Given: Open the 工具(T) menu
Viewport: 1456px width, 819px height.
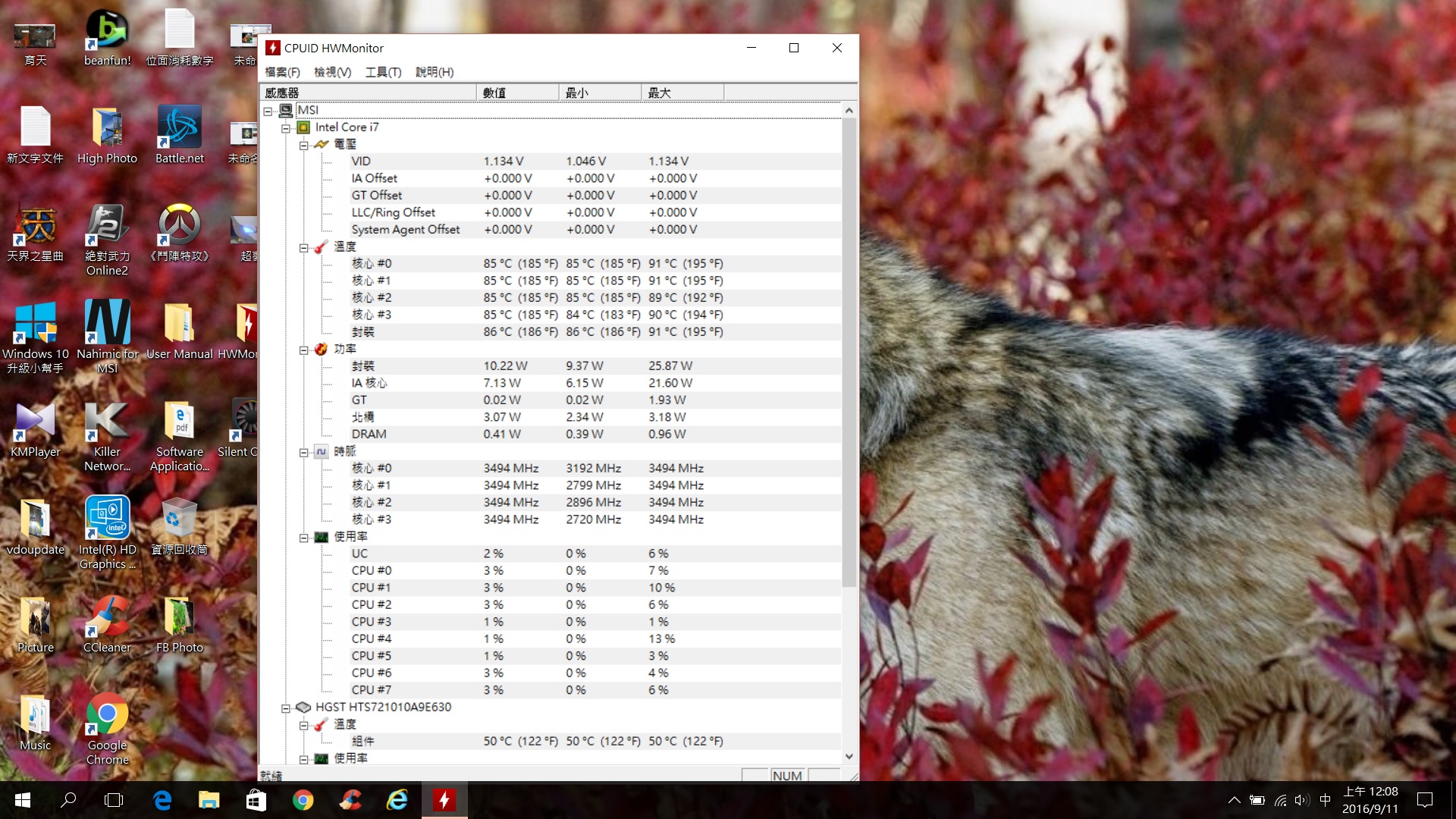Looking at the screenshot, I should tap(383, 72).
